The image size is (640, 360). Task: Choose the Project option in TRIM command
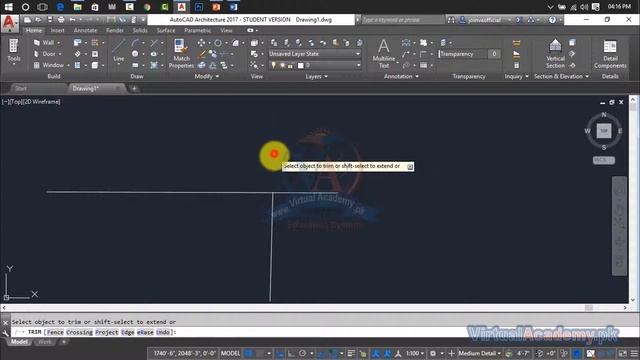tap(107, 332)
